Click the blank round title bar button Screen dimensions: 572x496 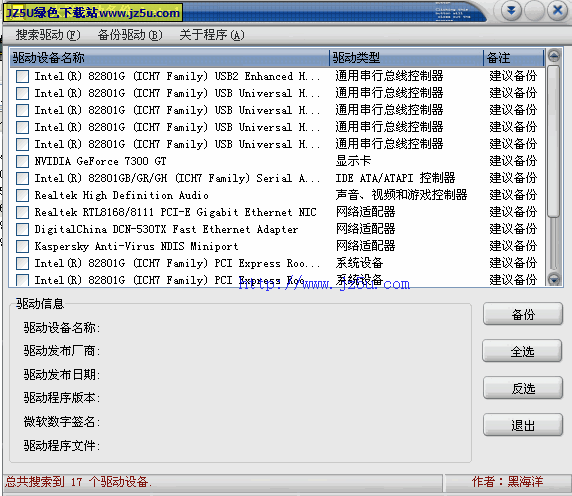(534, 11)
